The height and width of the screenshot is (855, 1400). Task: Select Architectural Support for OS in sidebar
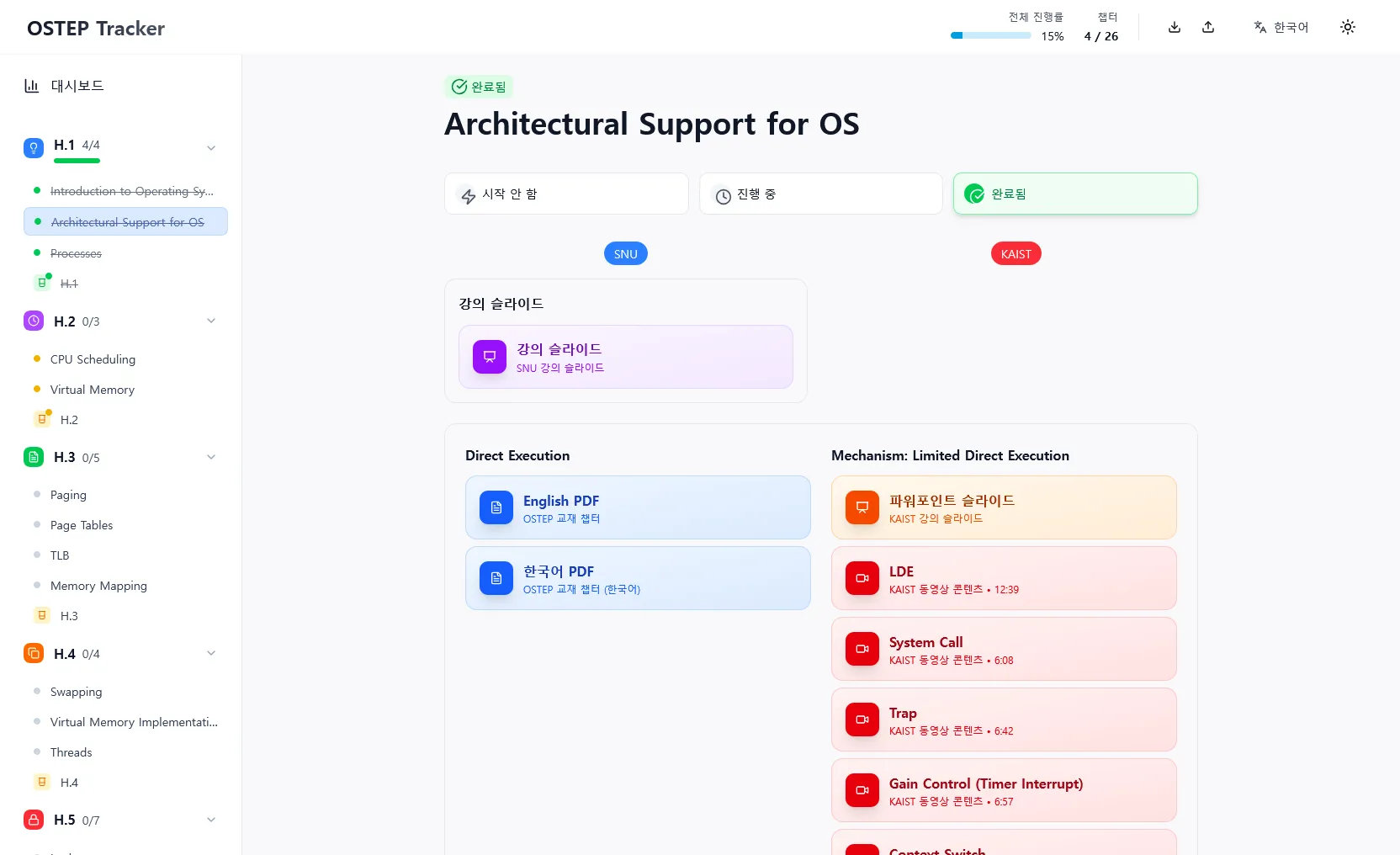point(125,222)
